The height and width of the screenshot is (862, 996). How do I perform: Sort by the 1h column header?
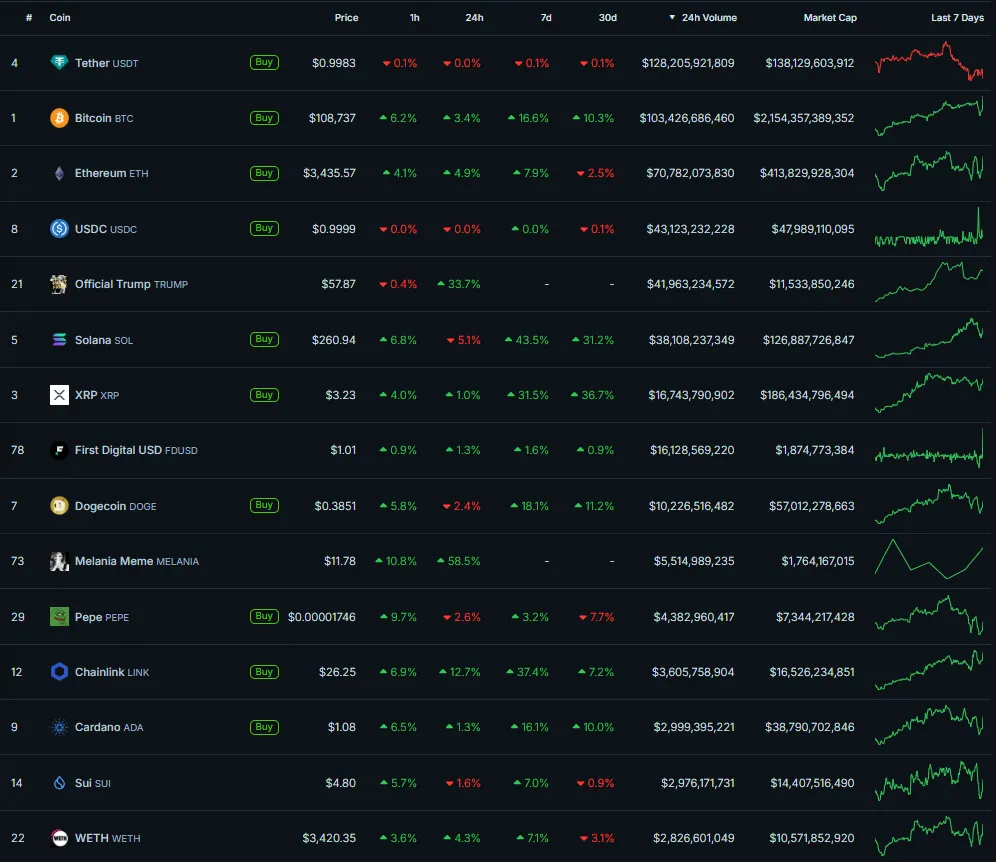point(414,18)
